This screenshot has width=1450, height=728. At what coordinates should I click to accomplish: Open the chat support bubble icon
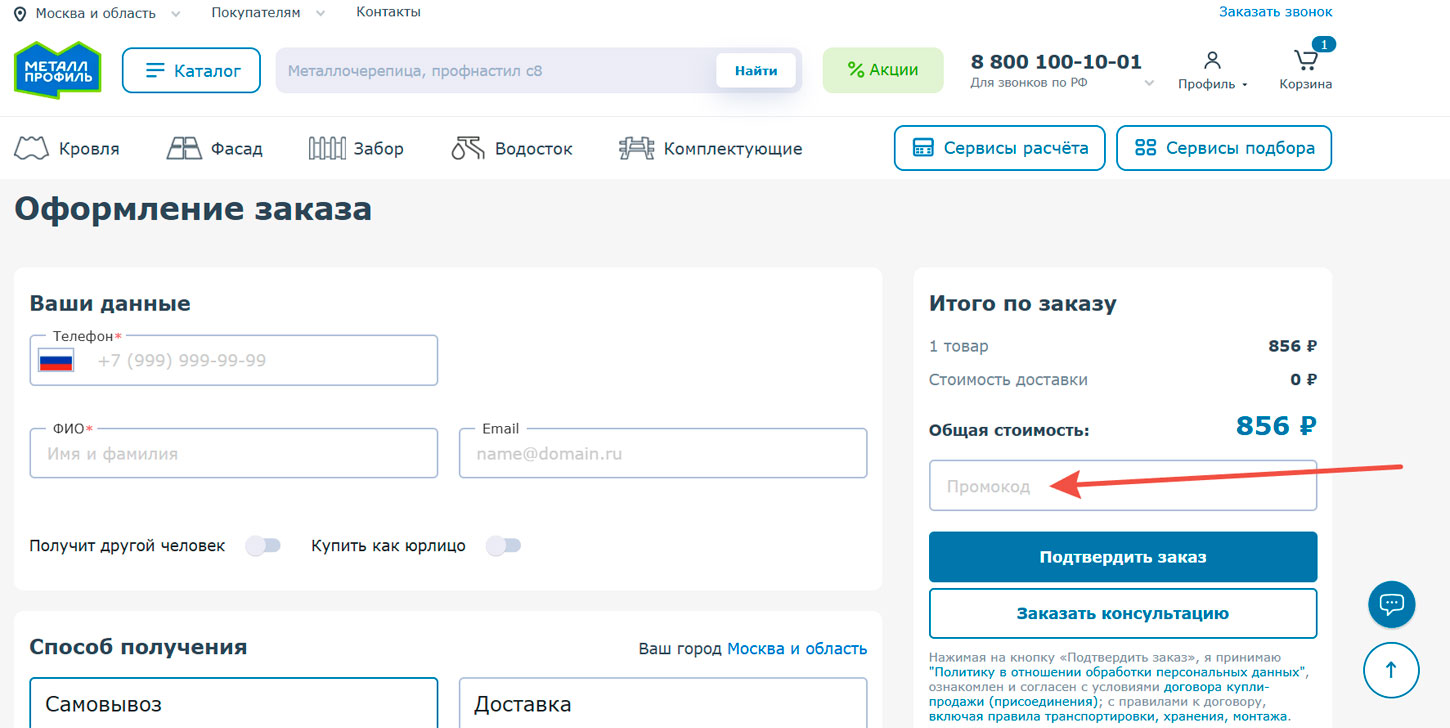tap(1392, 604)
